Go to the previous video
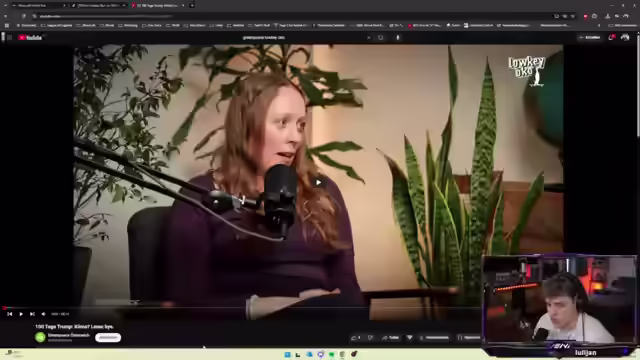 (9, 314)
